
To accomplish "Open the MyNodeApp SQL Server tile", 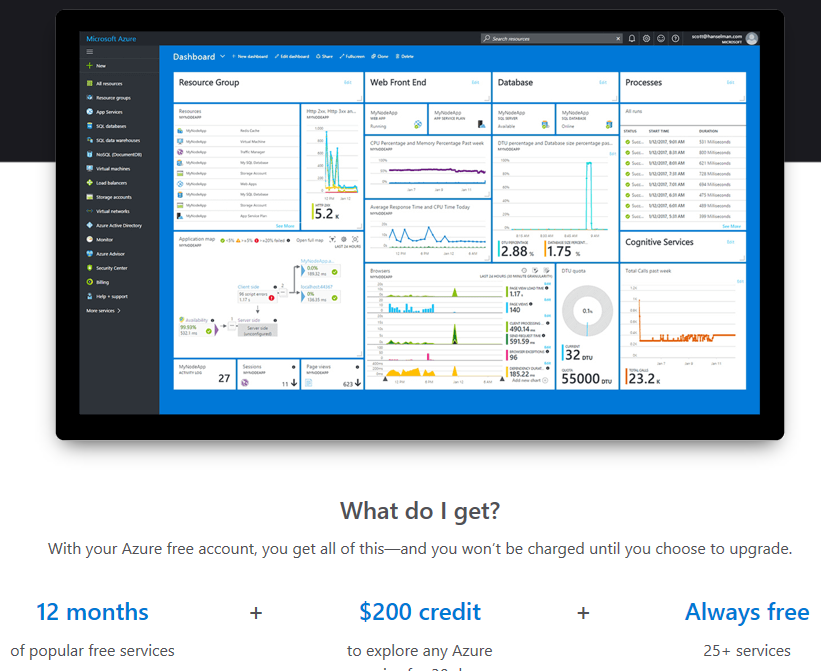I will coord(524,119).
